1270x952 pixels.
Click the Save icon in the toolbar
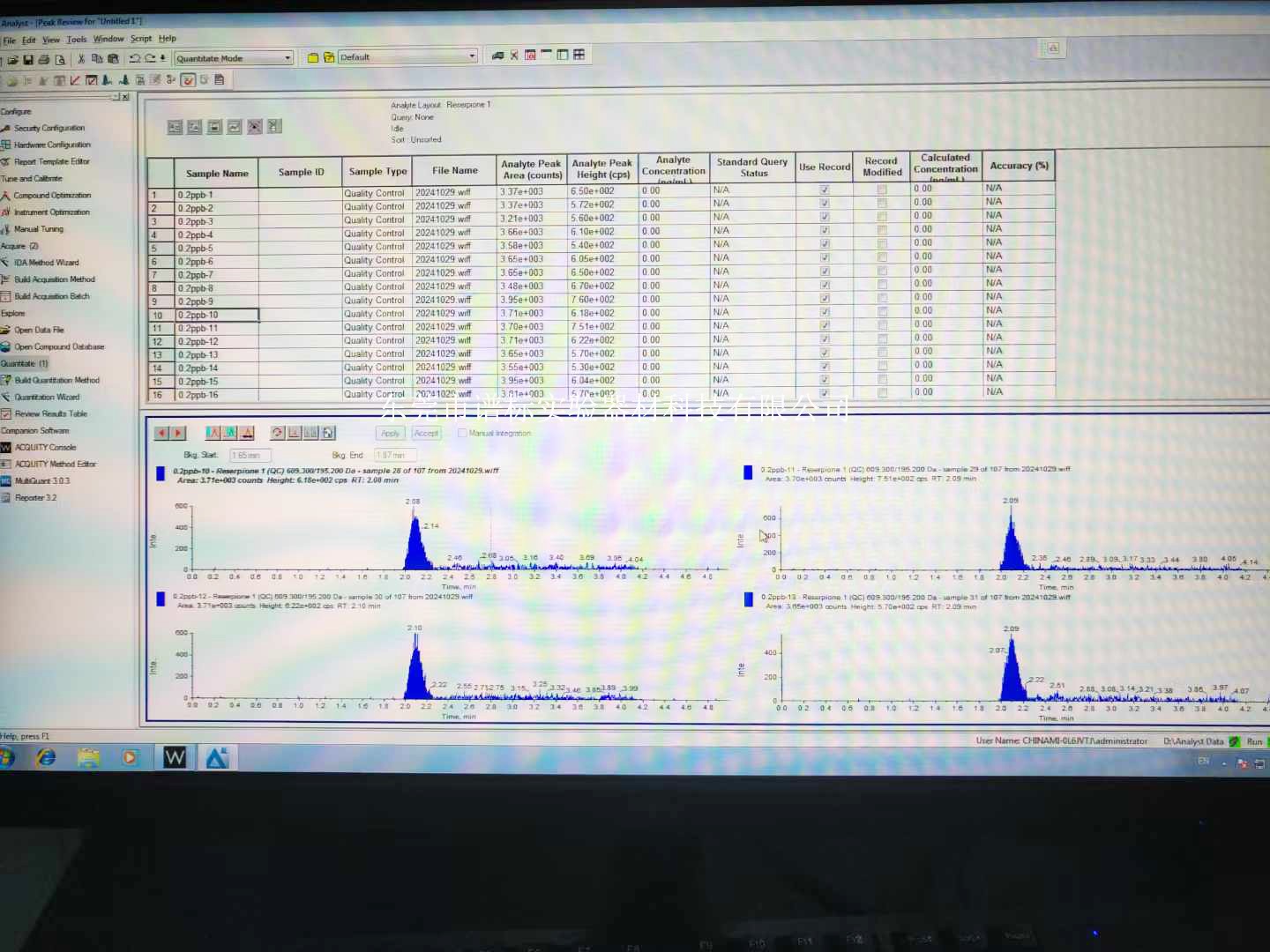click(28, 60)
